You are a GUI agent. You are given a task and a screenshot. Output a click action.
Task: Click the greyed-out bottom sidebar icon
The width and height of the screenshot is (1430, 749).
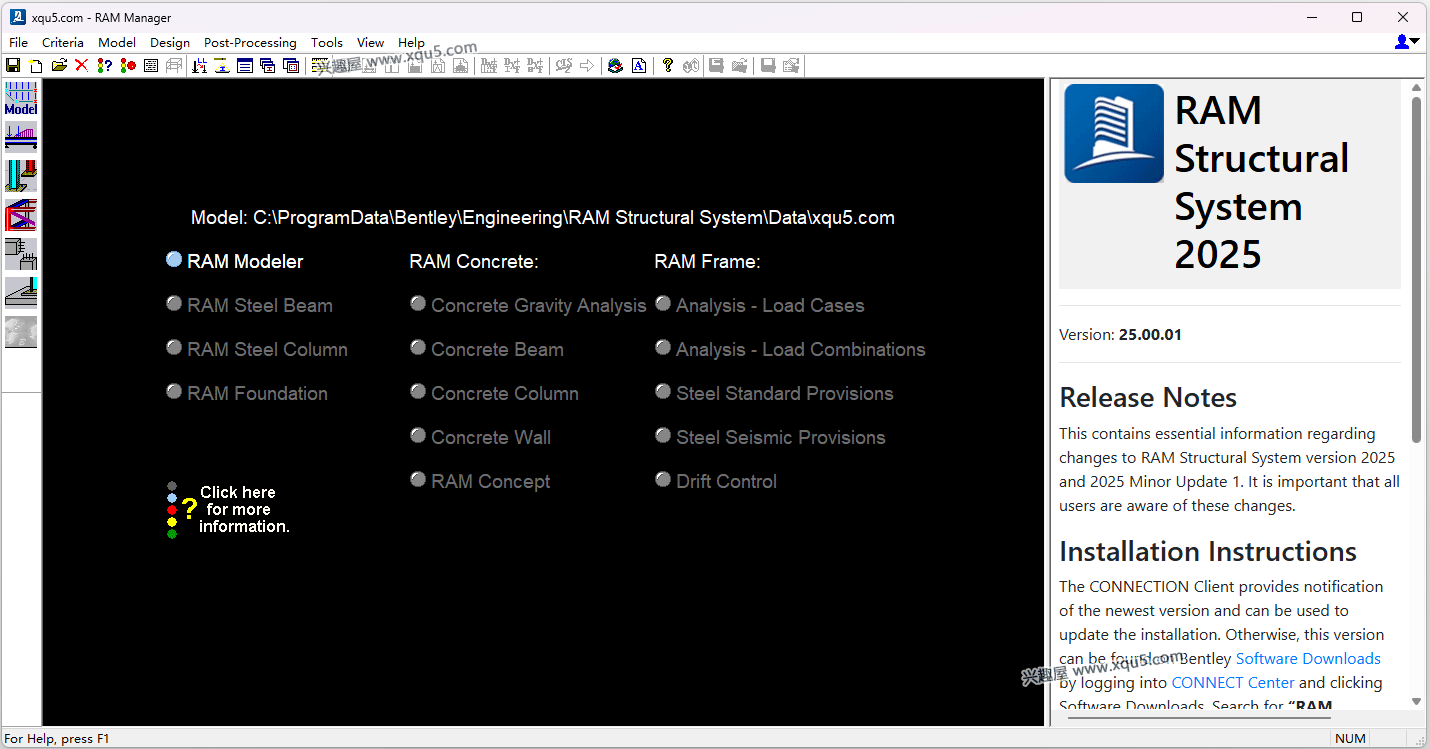(x=21, y=332)
